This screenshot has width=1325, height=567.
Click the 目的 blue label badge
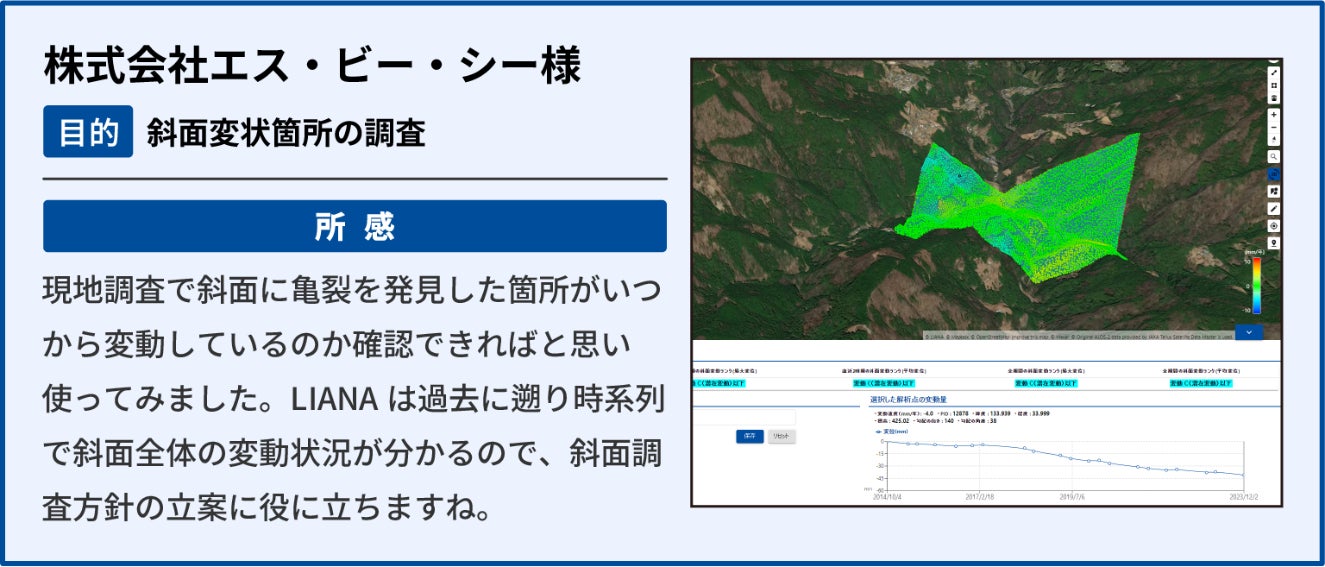pos(88,133)
